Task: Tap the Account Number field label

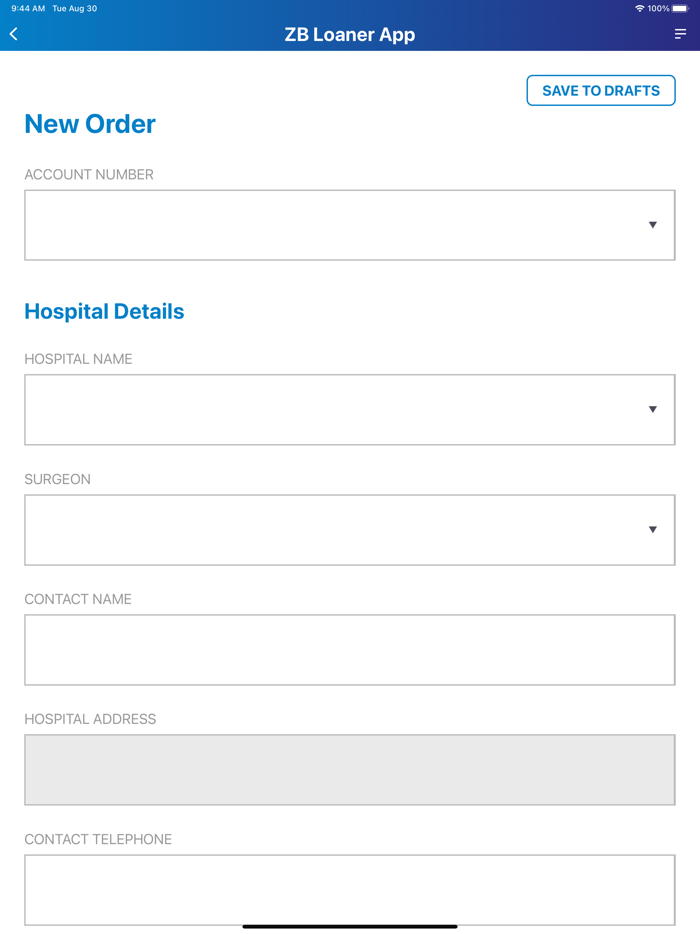Action: pos(89,174)
